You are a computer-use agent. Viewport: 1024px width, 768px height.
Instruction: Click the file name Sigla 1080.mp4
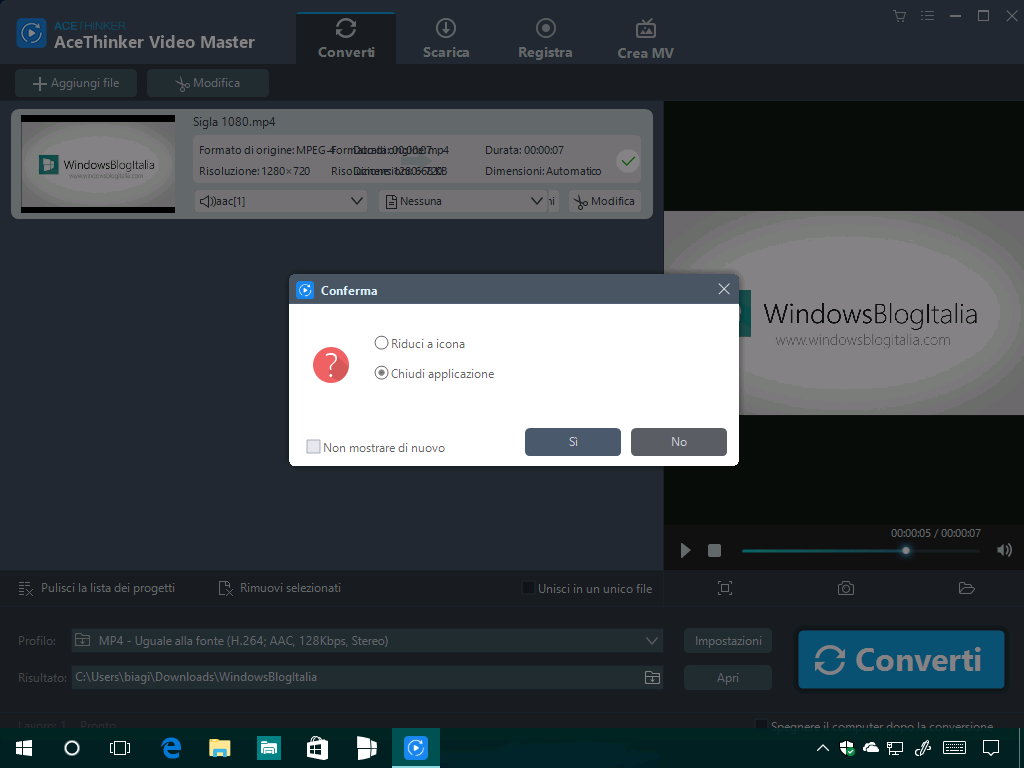tap(234, 121)
